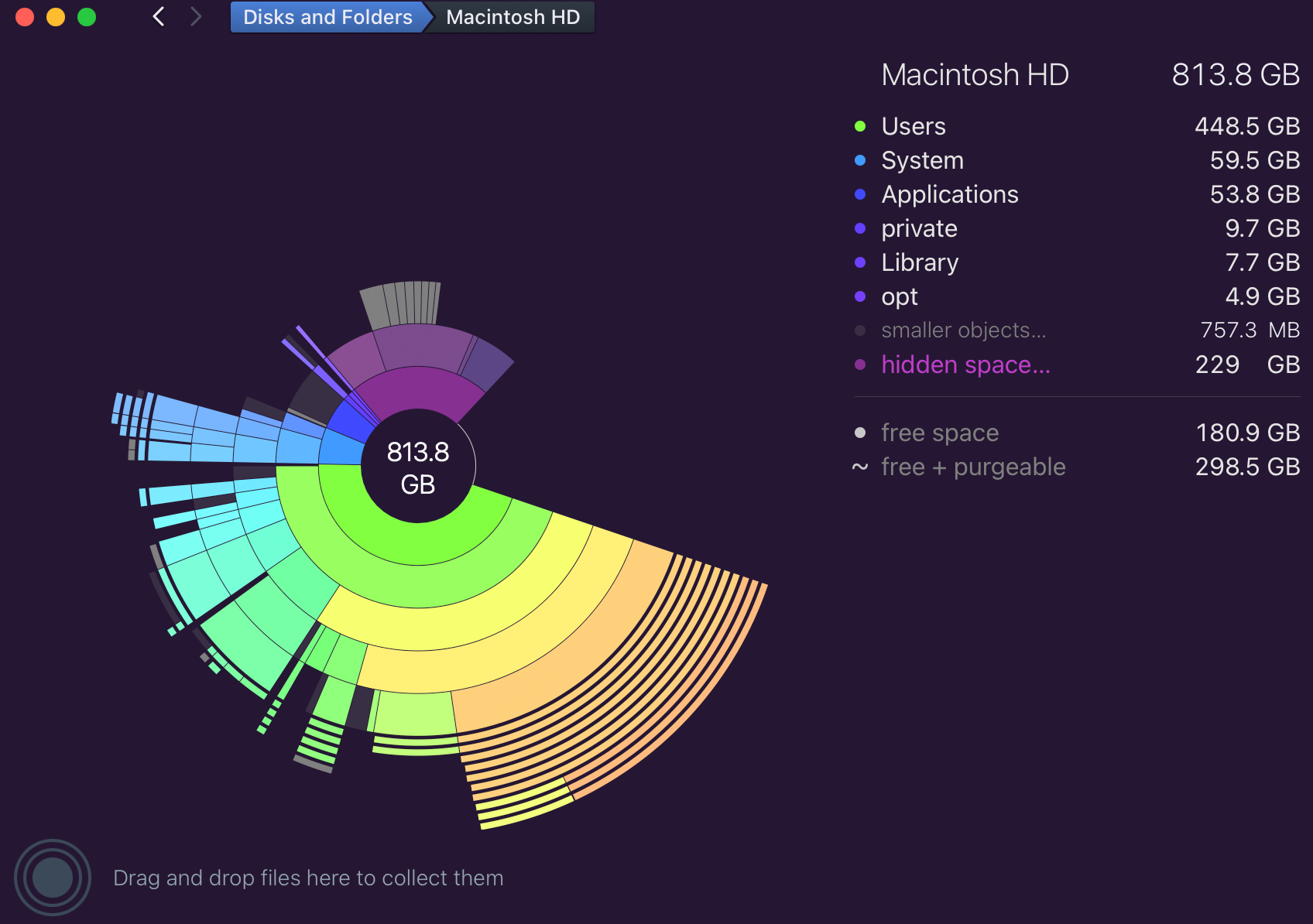Click the Macintosh HD heading in sidebar
Image resolution: width=1313 pixels, height=924 pixels.
(975, 75)
